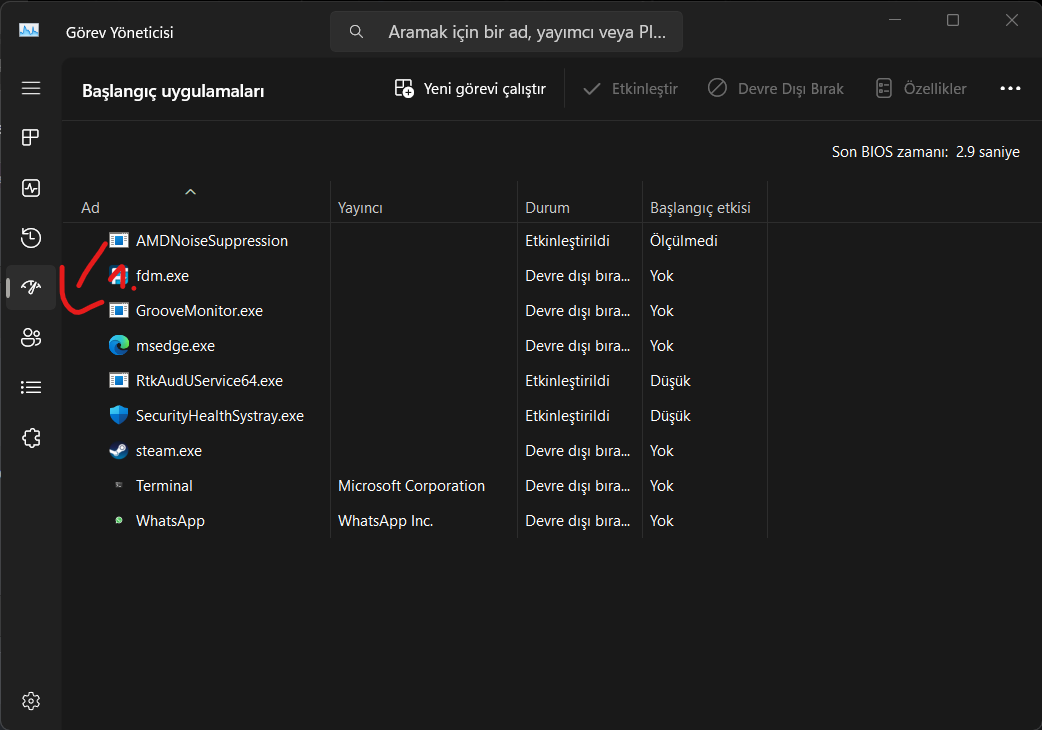Open Özellikler from the toolbar

pyautogui.click(x=920, y=89)
